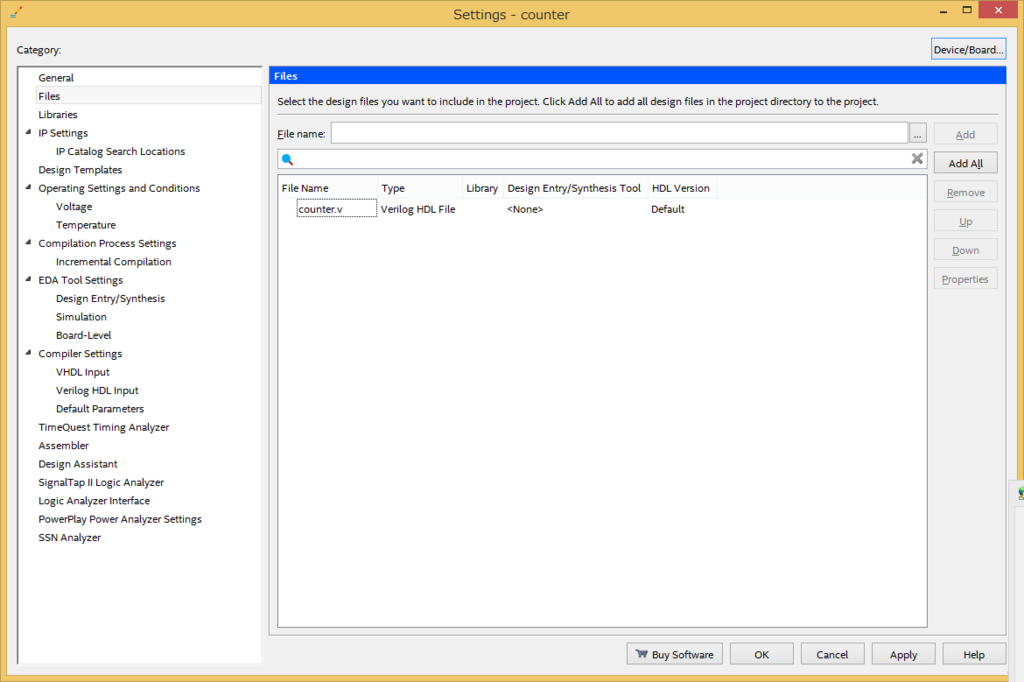Select the Simulation category
The width and height of the screenshot is (1024, 682).
pos(81,317)
